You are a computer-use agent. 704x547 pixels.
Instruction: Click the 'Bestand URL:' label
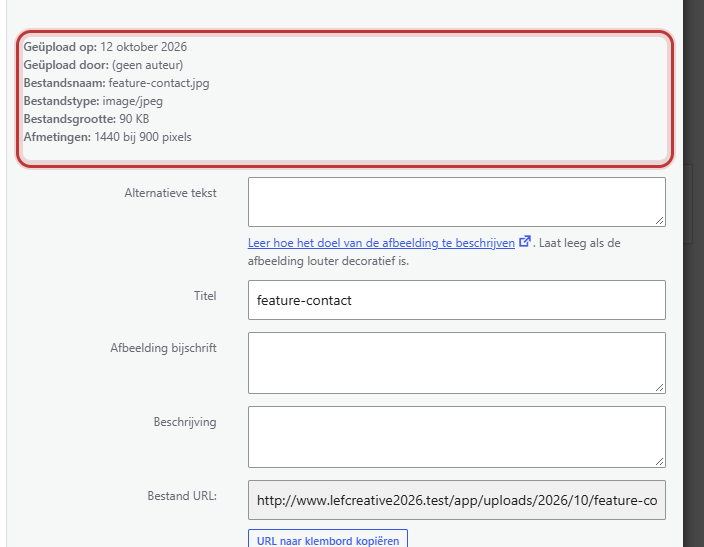tap(182, 496)
